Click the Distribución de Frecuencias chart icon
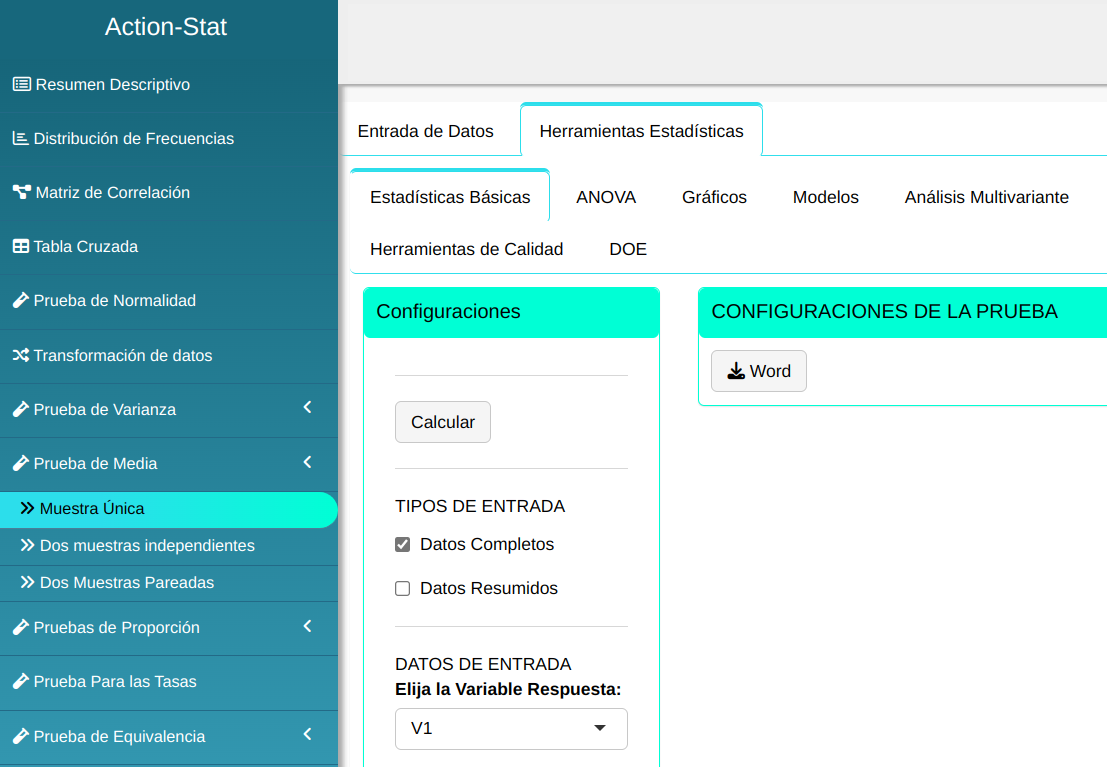This screenshot has width=1107, height=767. pos(20,139)
